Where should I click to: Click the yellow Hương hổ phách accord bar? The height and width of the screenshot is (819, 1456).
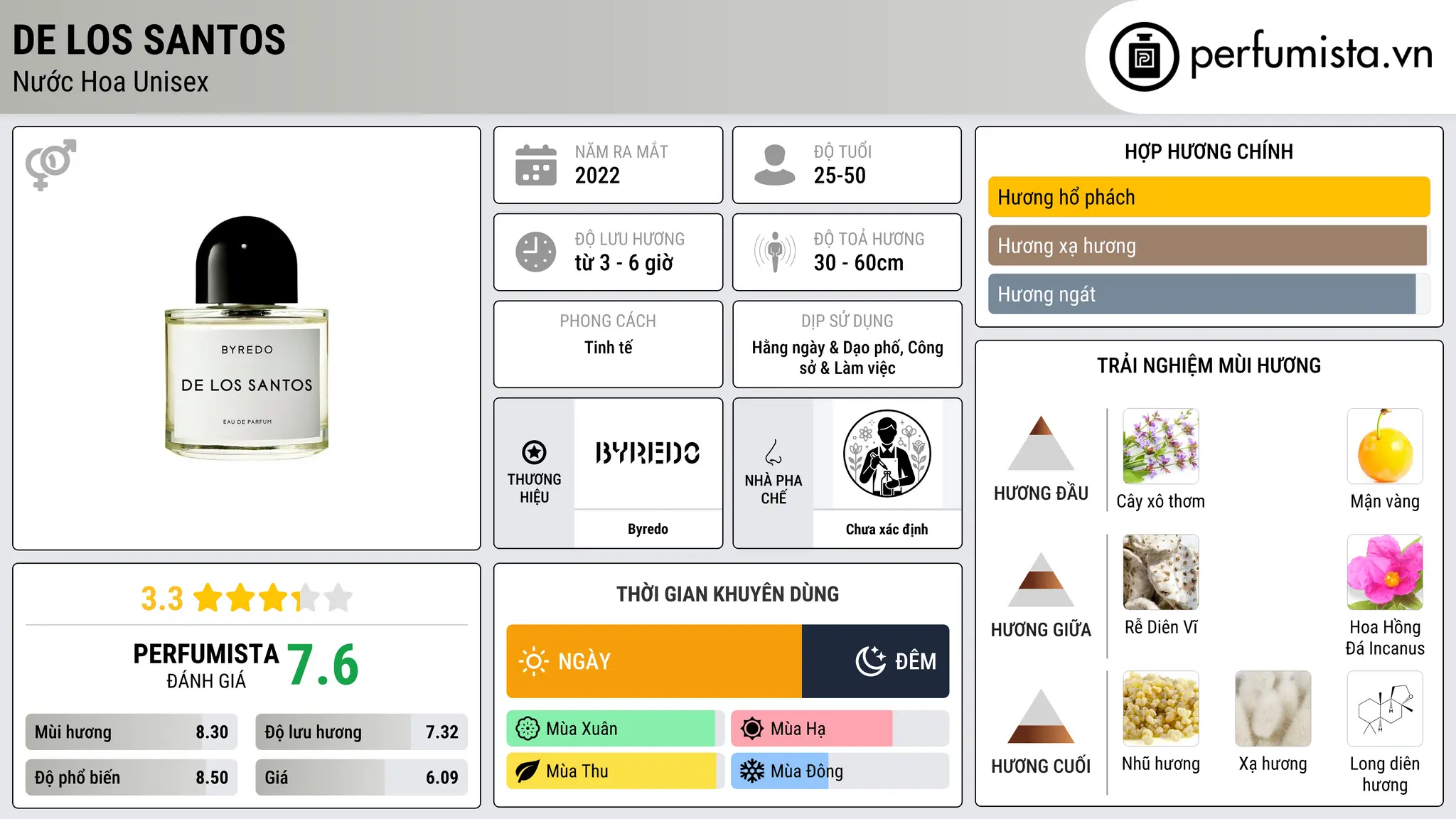[x=1209, y=197]
